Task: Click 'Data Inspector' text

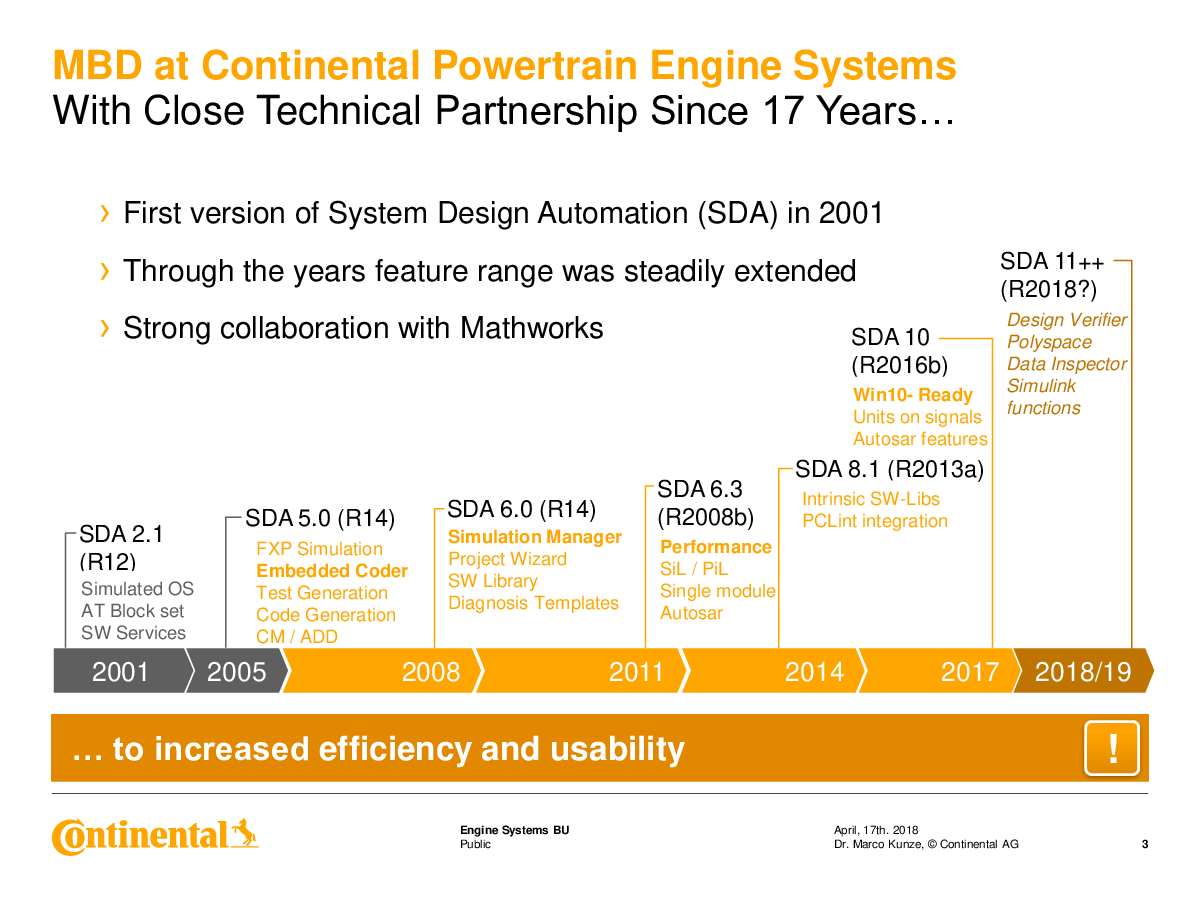Action: click(1067, 364)
